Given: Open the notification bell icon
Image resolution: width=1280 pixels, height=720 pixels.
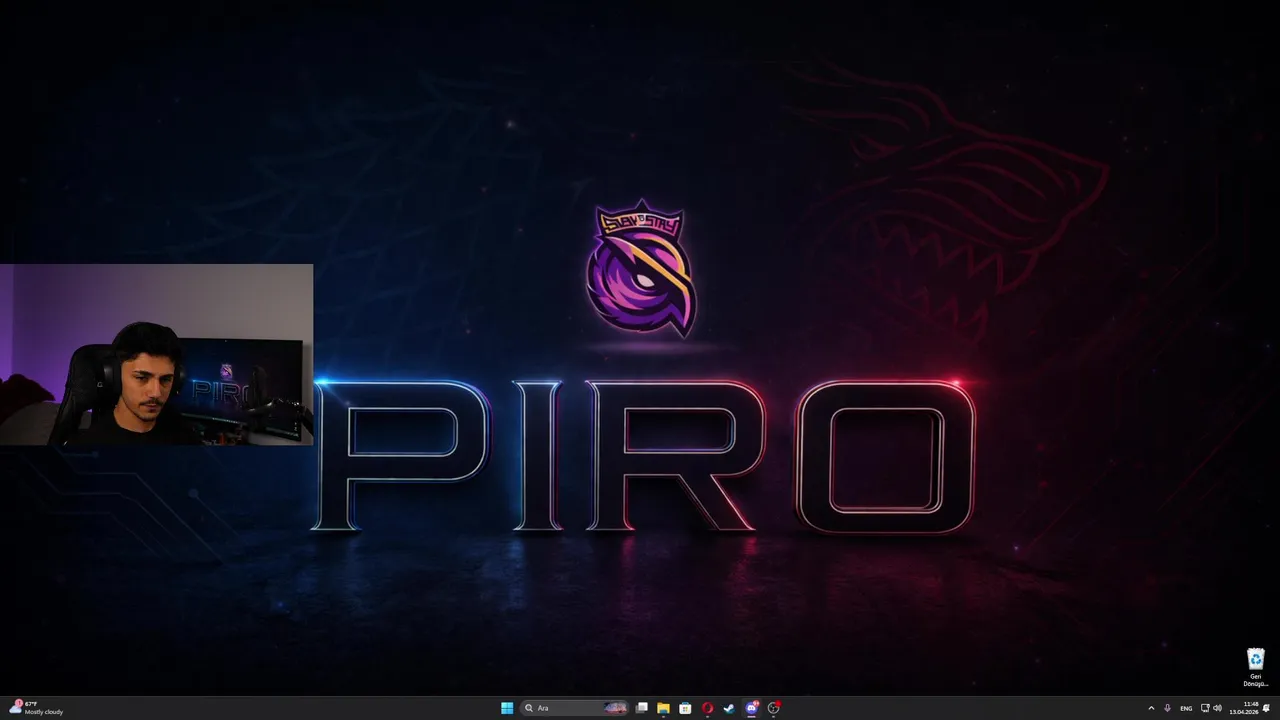Looking at the screenshot, I should click(1267, 708).
